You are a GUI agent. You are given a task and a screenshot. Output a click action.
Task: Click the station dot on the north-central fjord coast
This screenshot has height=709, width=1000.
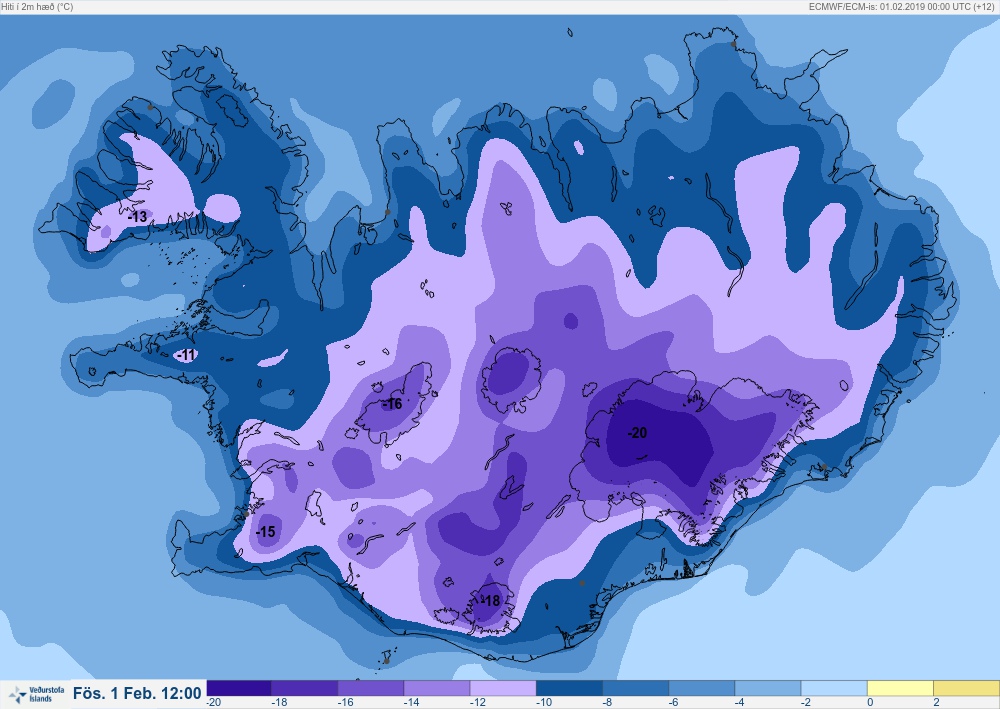click(387, 212)
